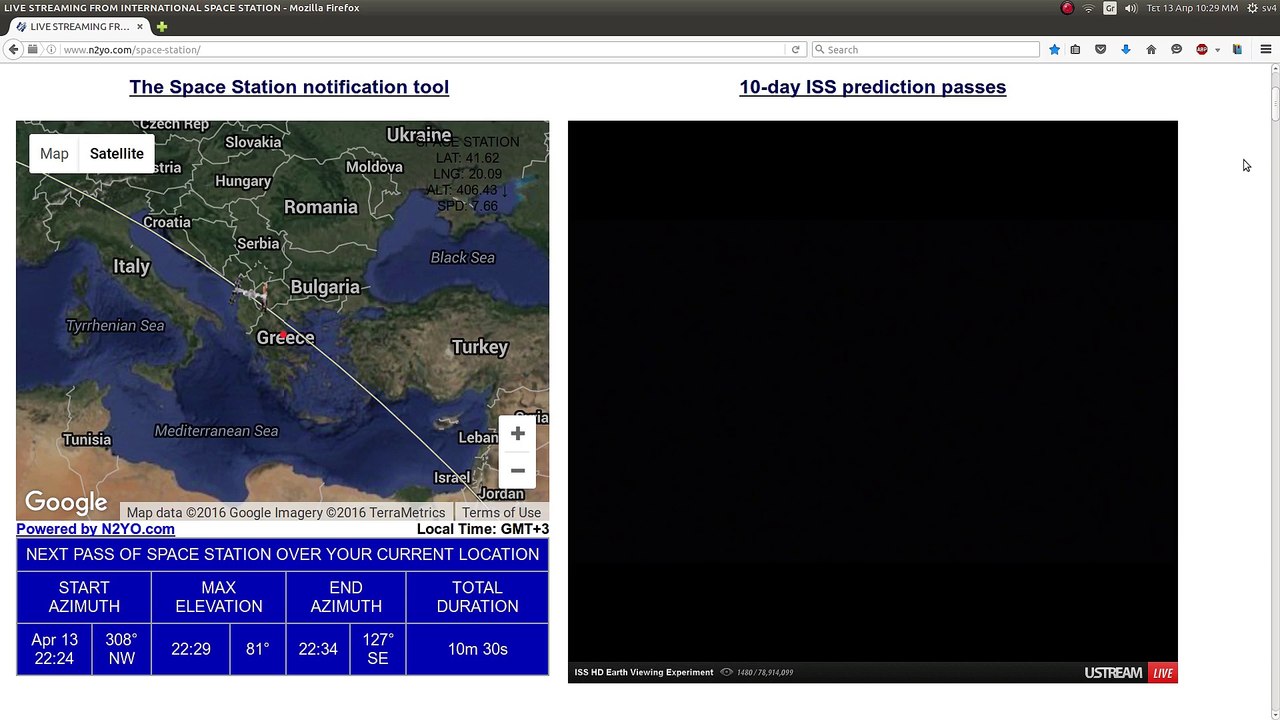Bookmark this page with the star icon
Image resolution: width=1280 pixels, height=720 pixels.
pos(1054,49)
